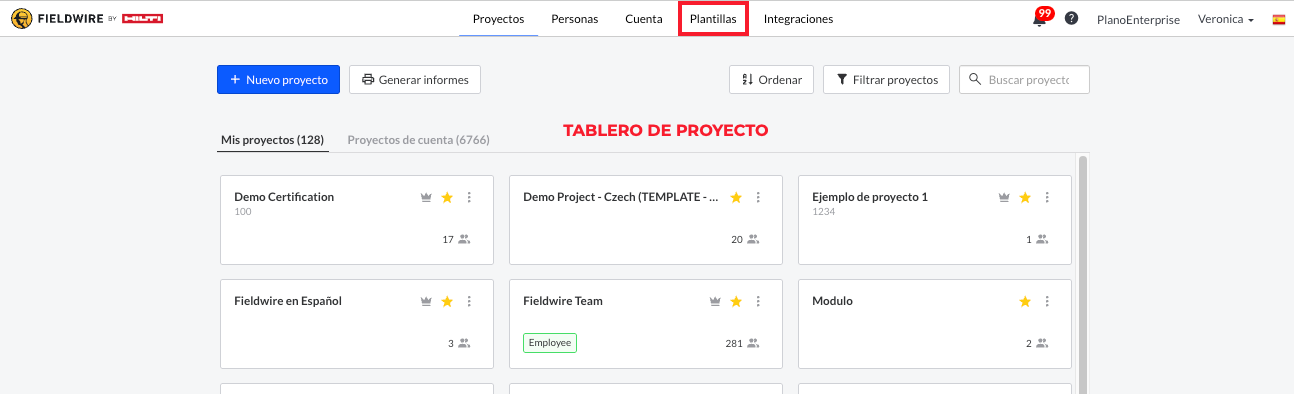Toggle favorite star on Demo Project - Czech
The width and height of the screenshot is (1294, 394).
(x=736, y=197)
